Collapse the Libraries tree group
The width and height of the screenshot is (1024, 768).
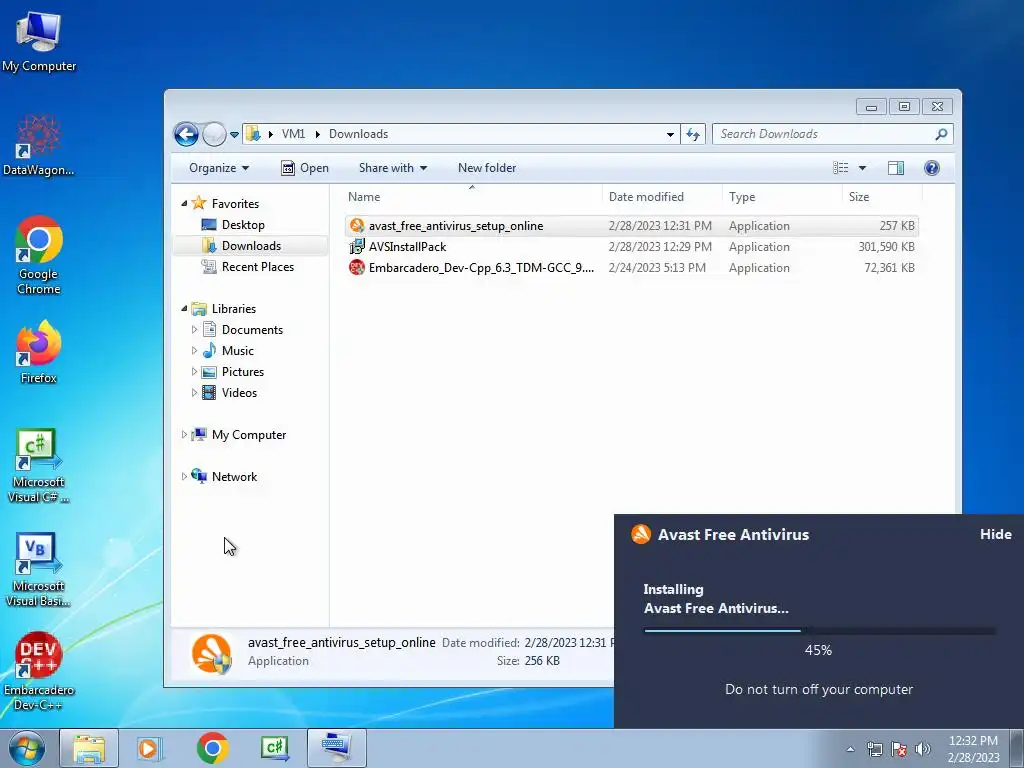coord(184,308)
